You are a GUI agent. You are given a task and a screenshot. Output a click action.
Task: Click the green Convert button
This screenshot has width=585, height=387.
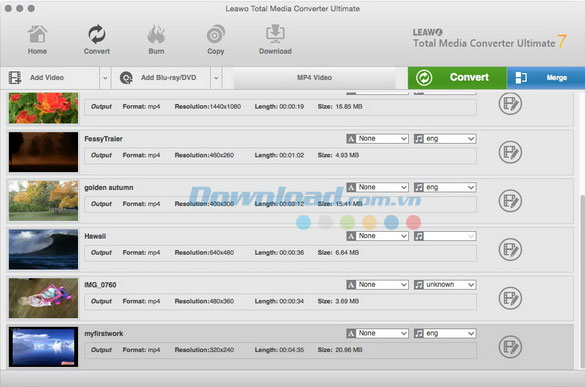457,78
